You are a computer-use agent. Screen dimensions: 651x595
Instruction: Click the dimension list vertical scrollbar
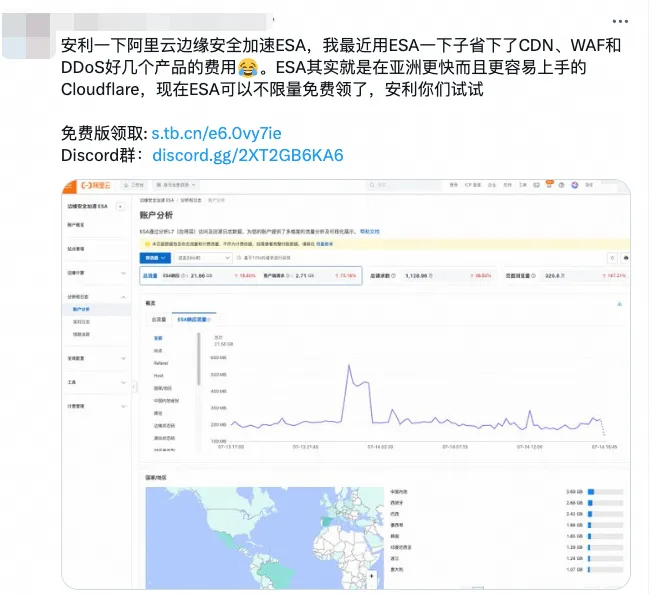point(199,359)
